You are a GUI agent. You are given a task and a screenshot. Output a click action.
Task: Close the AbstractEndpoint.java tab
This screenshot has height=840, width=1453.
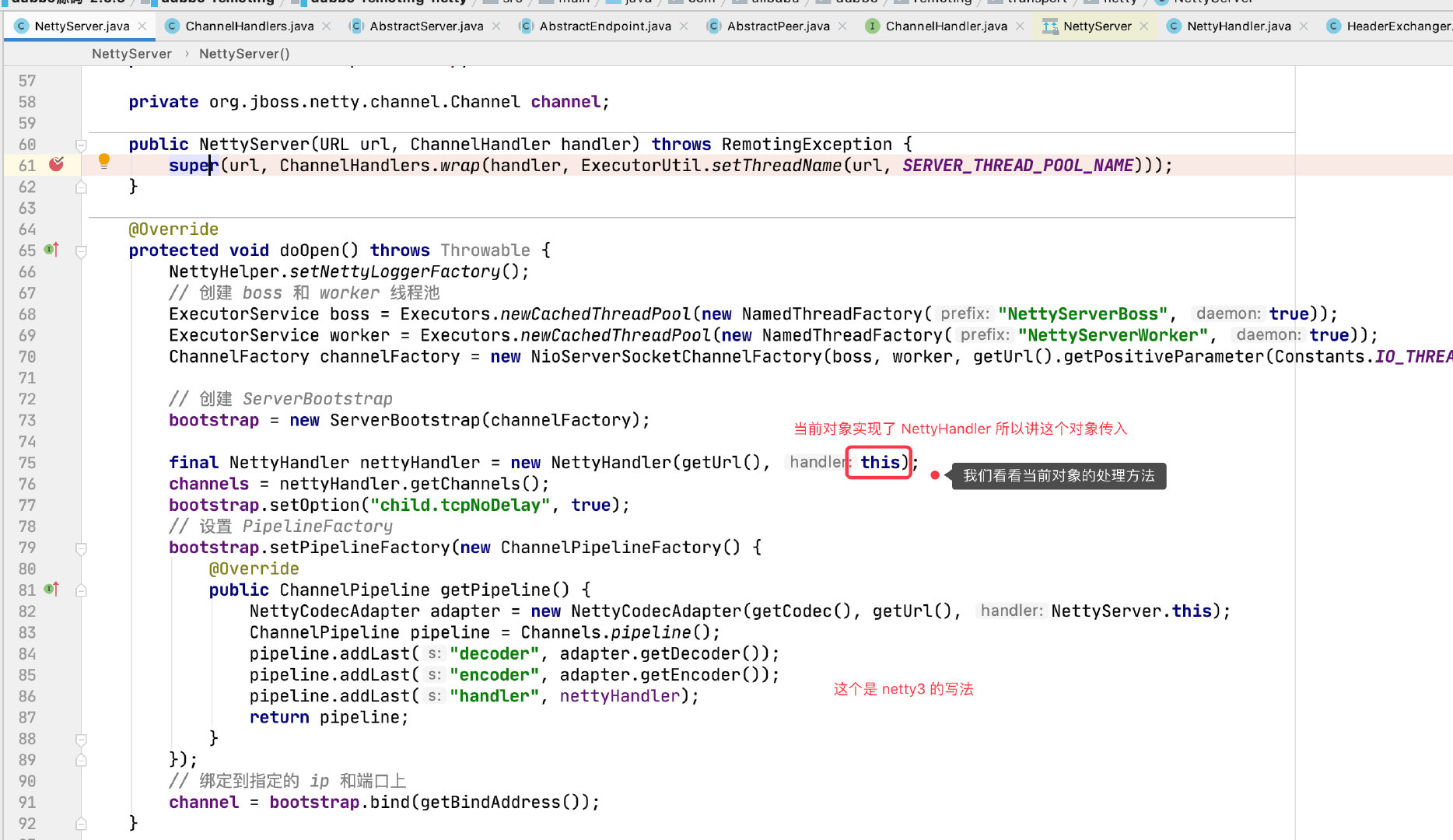coord(684,26)
